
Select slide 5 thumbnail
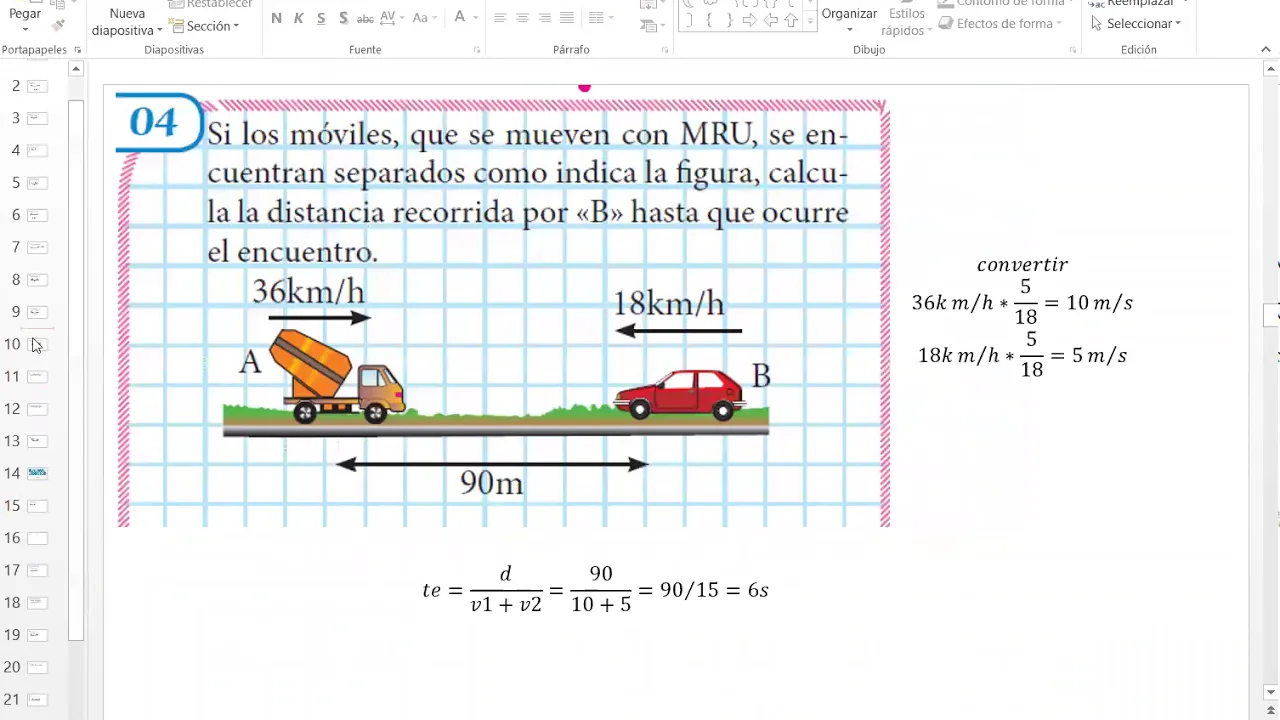[38, 183]
